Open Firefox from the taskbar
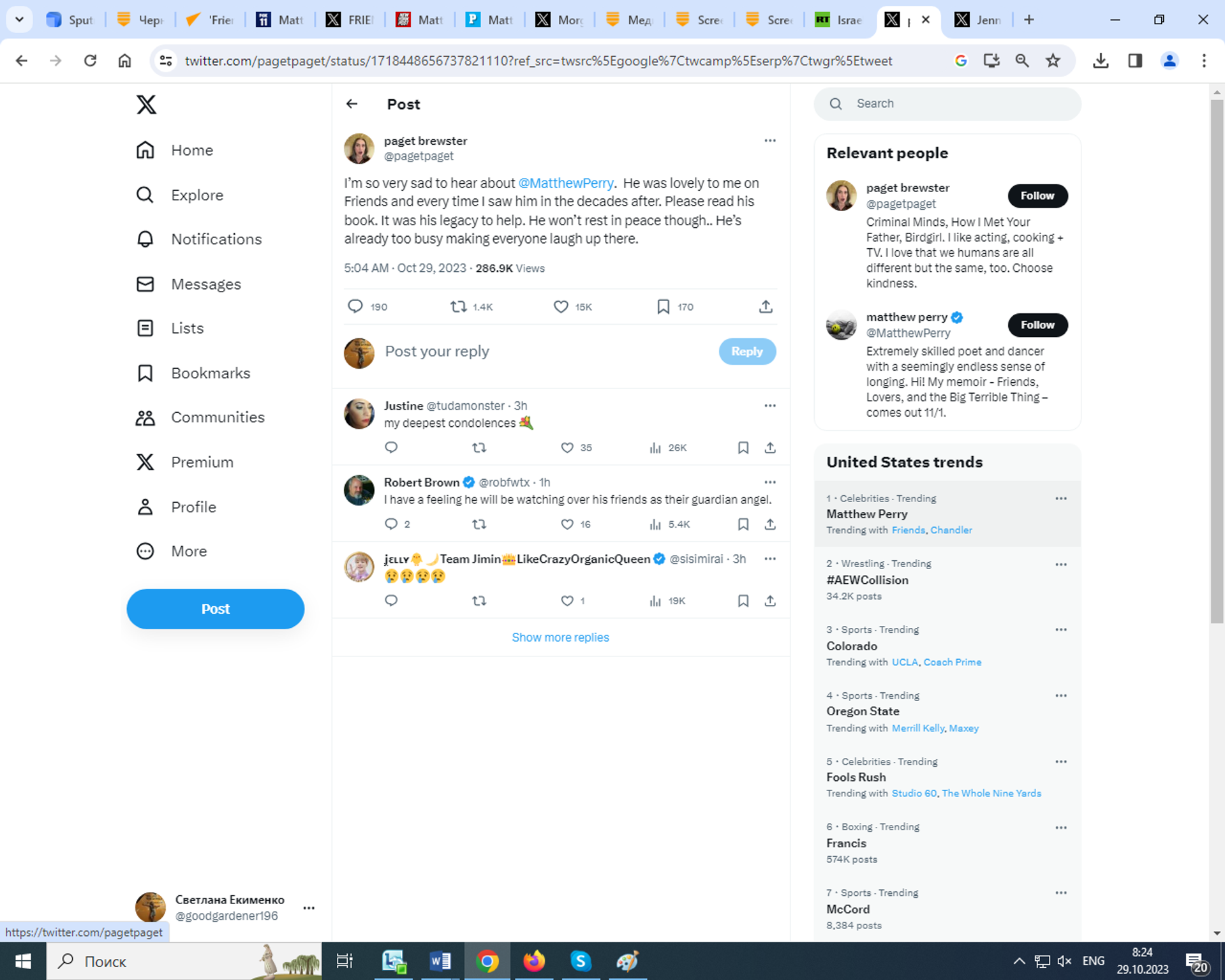 (534, 961)
